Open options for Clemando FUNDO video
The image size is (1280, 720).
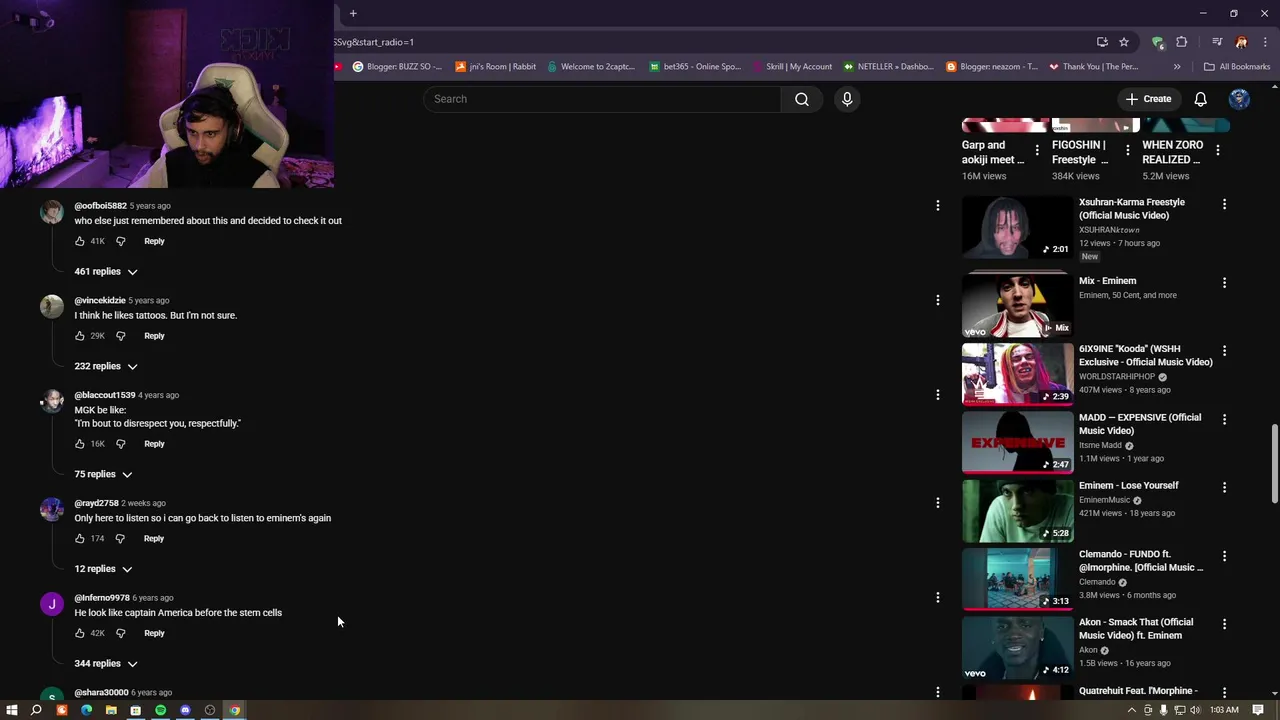1224,556
